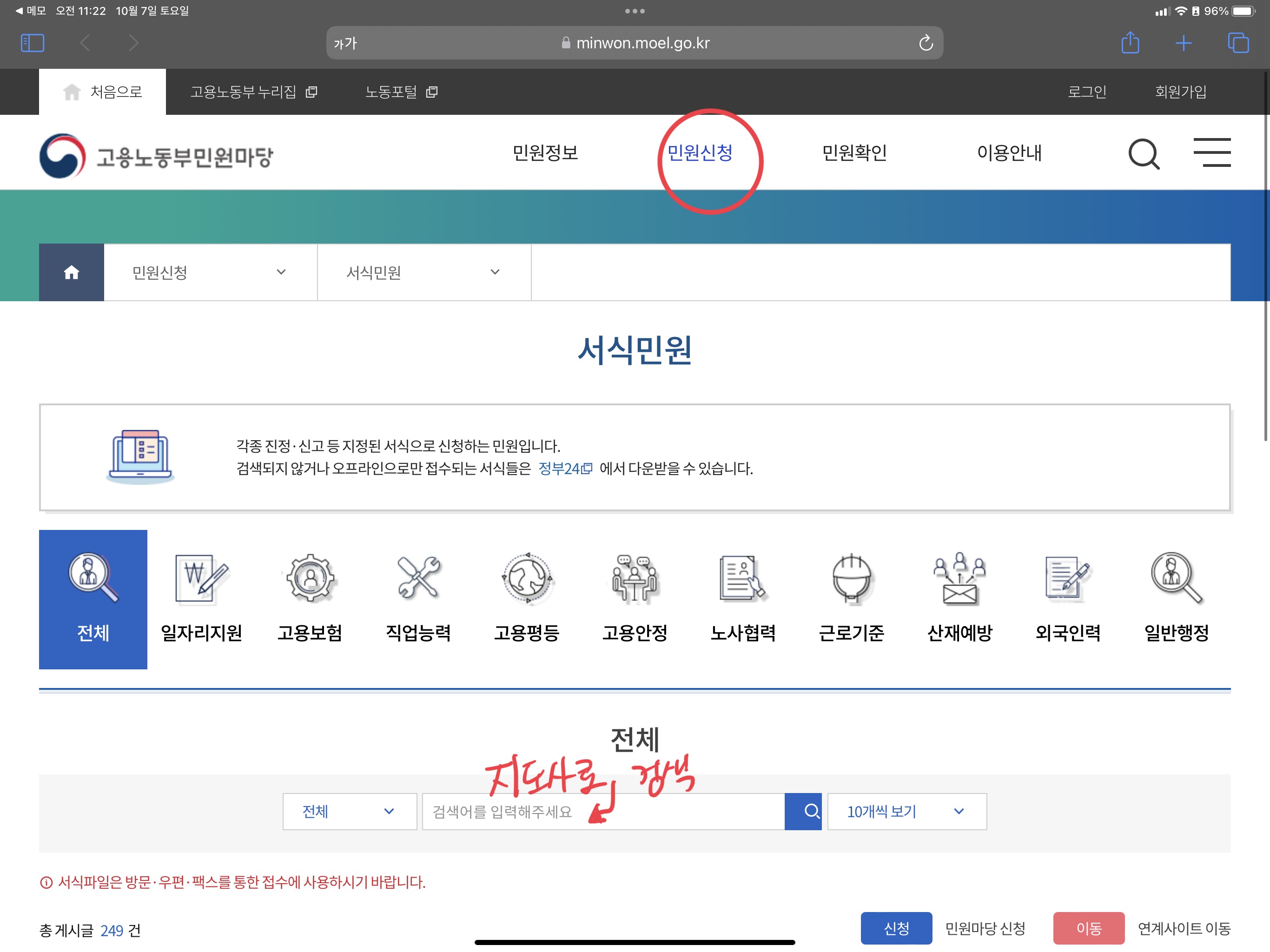Viewport: 1270px width, 952px height.
Task: Click the breadcrumb home icon
Action: pyautogui.click(x=71, y=272)
